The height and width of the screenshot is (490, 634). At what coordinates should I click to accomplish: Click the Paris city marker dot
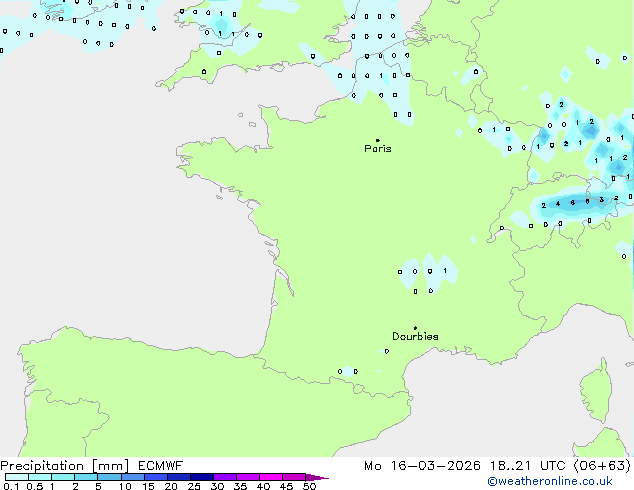pyautogui.click(x=377, y=140)
